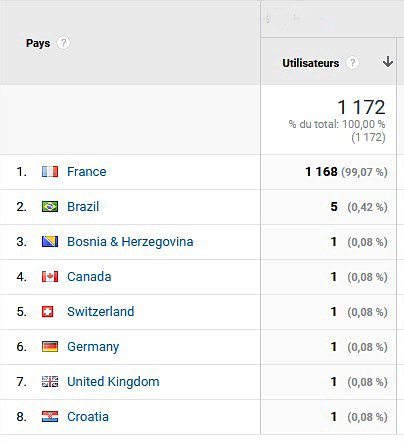
Task: Open the Bosnia & Herzegovina link
Action: pos(130,242)
